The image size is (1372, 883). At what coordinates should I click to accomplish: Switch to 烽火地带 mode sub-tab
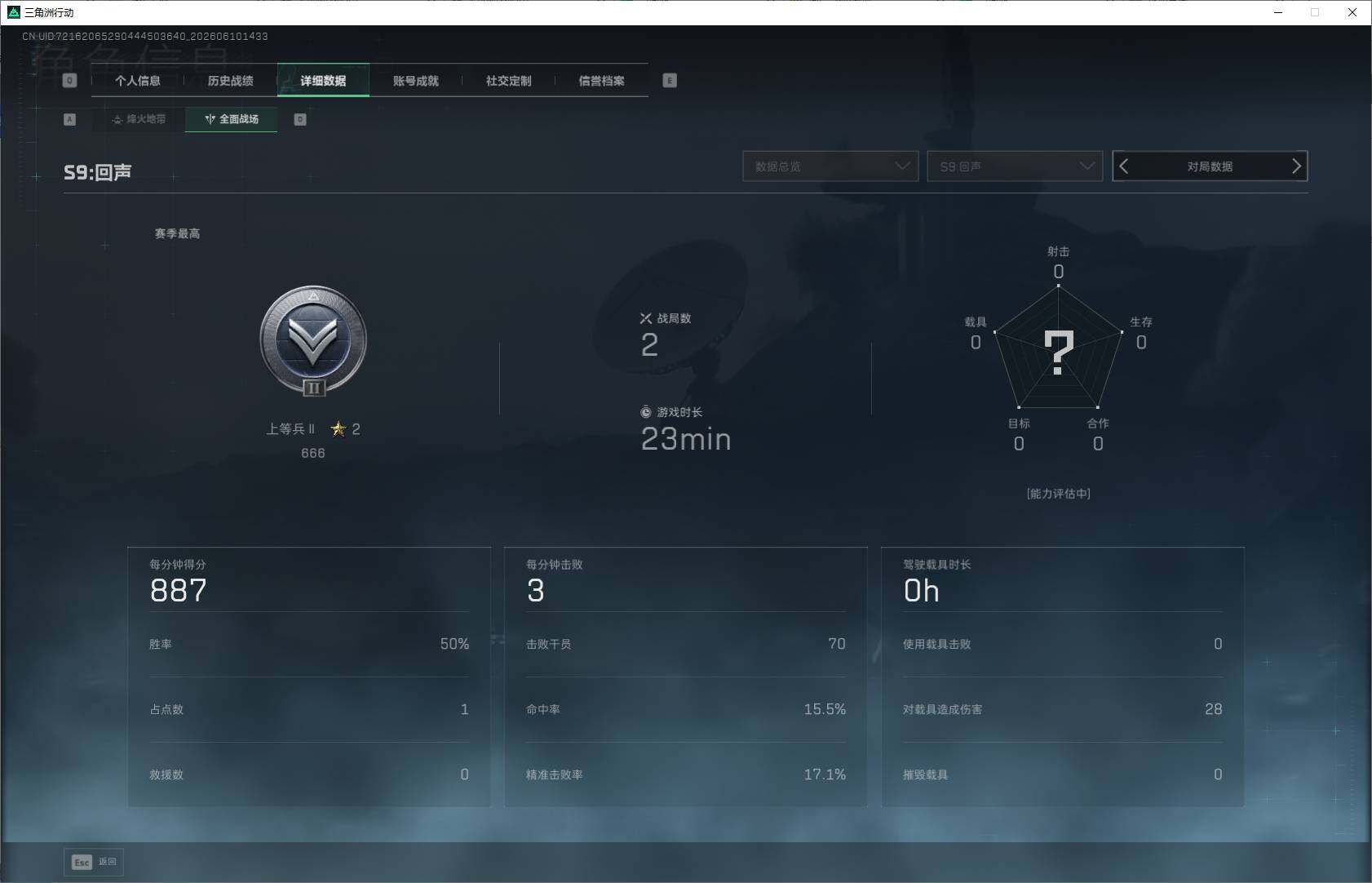tap(139, 119)
